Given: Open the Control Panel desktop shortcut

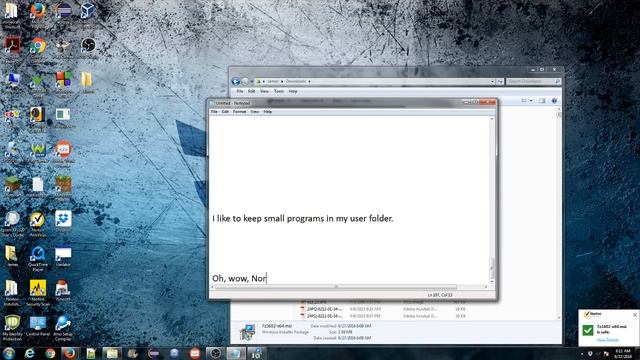Looking at the screenshot, I should [x=38, y=323].
